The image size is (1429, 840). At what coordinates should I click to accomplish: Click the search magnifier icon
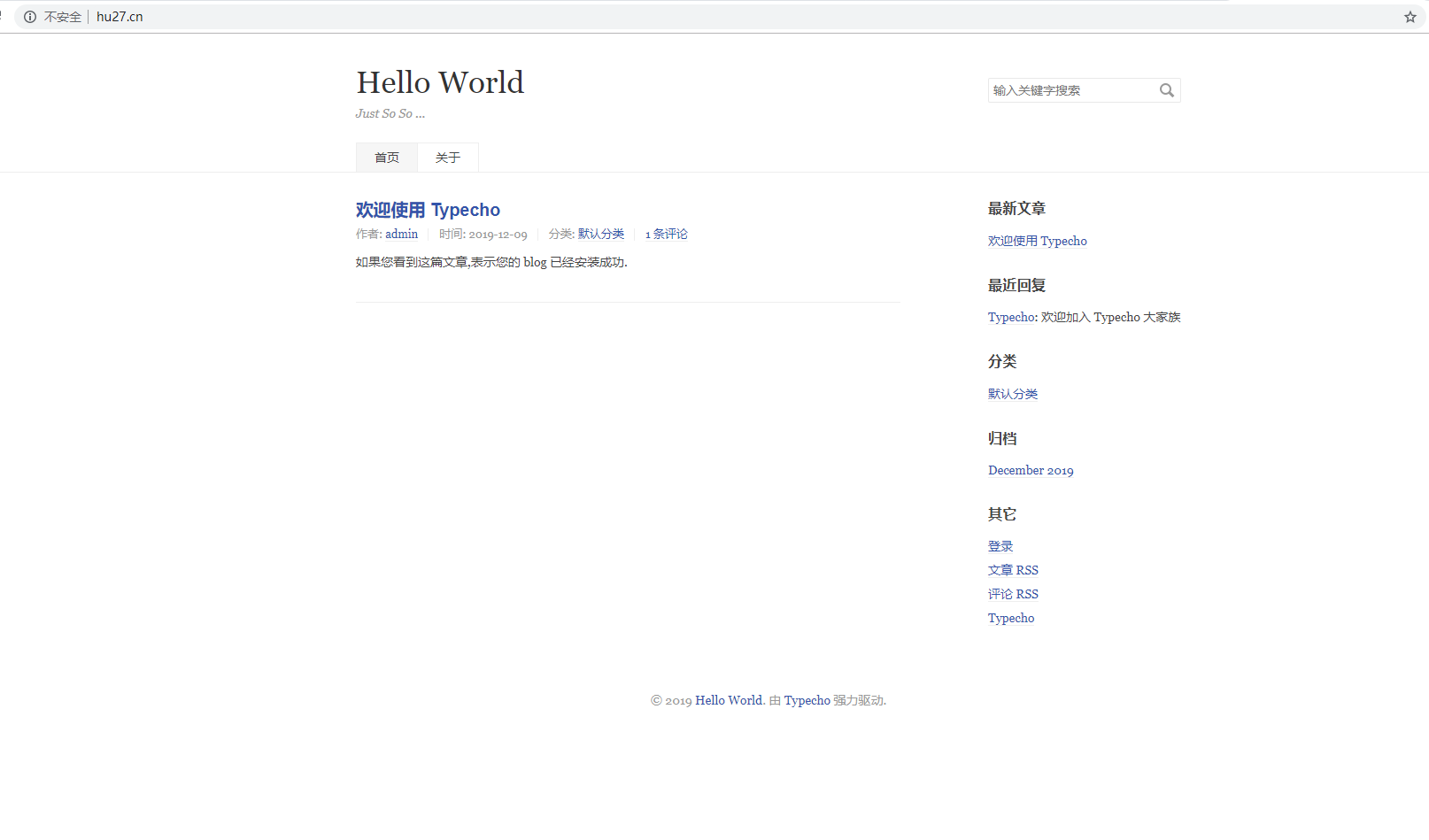point(1167,90)
